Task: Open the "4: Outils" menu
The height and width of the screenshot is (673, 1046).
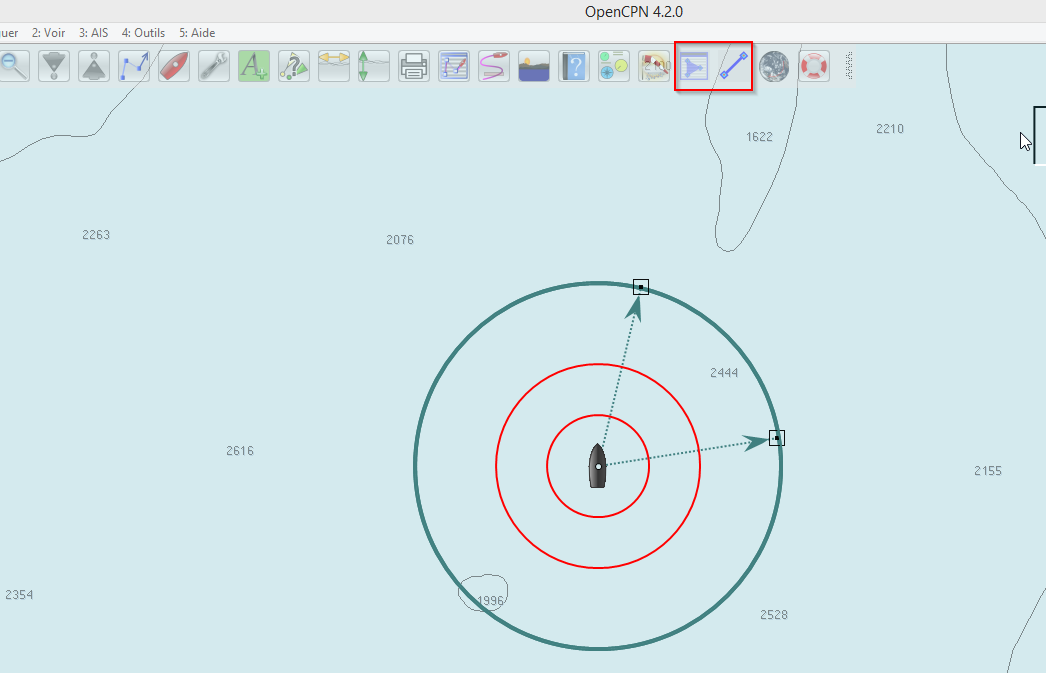Action: tap(143, 33)
